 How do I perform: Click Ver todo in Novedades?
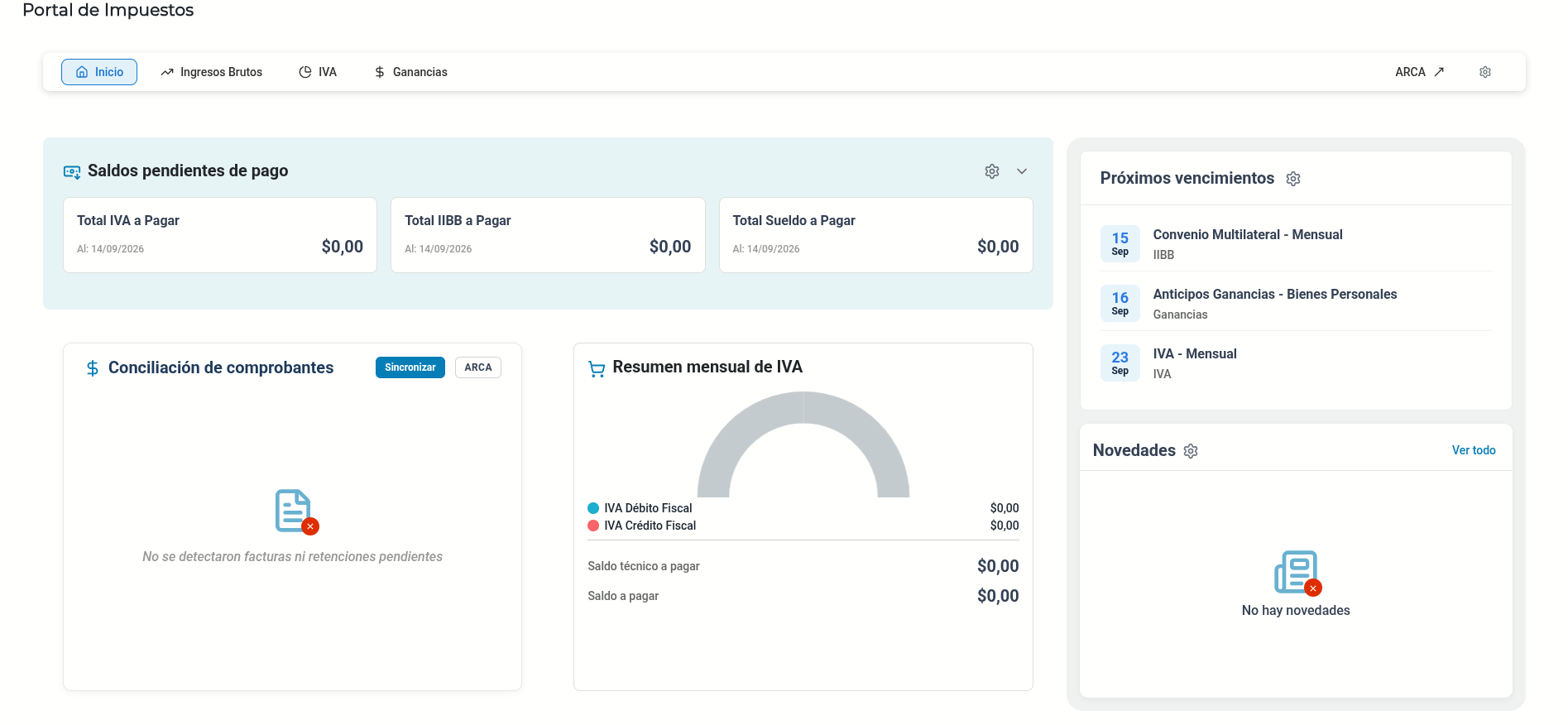1474,450
